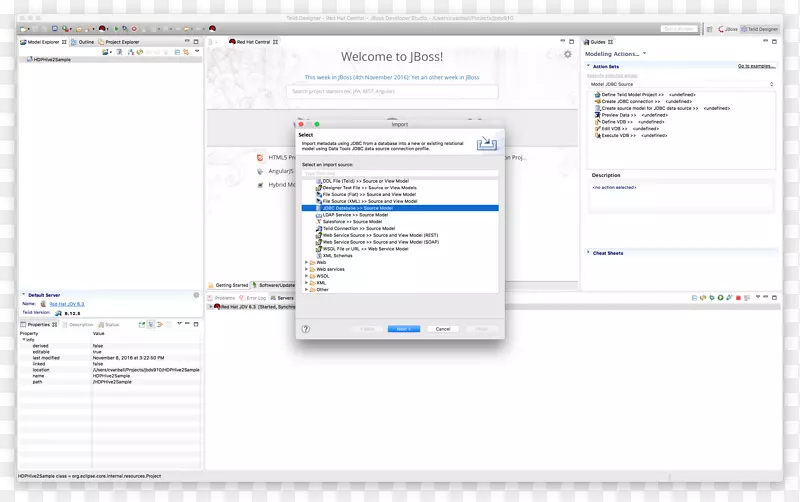This screenshot has height=502, width=800.
Task: Switch to the Teiid Designer perspective
Action: 760,29
